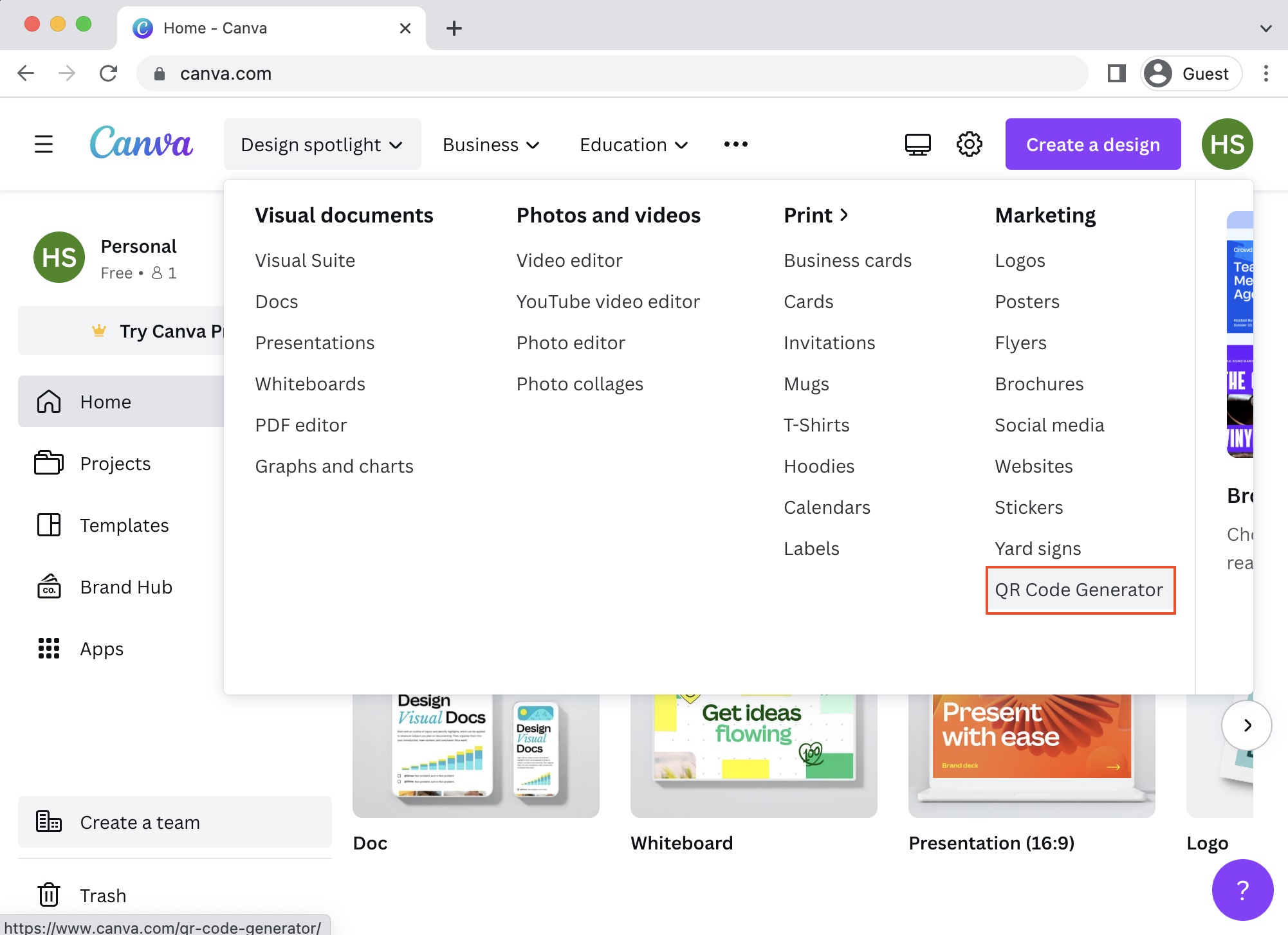
Task: Open the Personal team switcher
Action: tap(122, 257)
